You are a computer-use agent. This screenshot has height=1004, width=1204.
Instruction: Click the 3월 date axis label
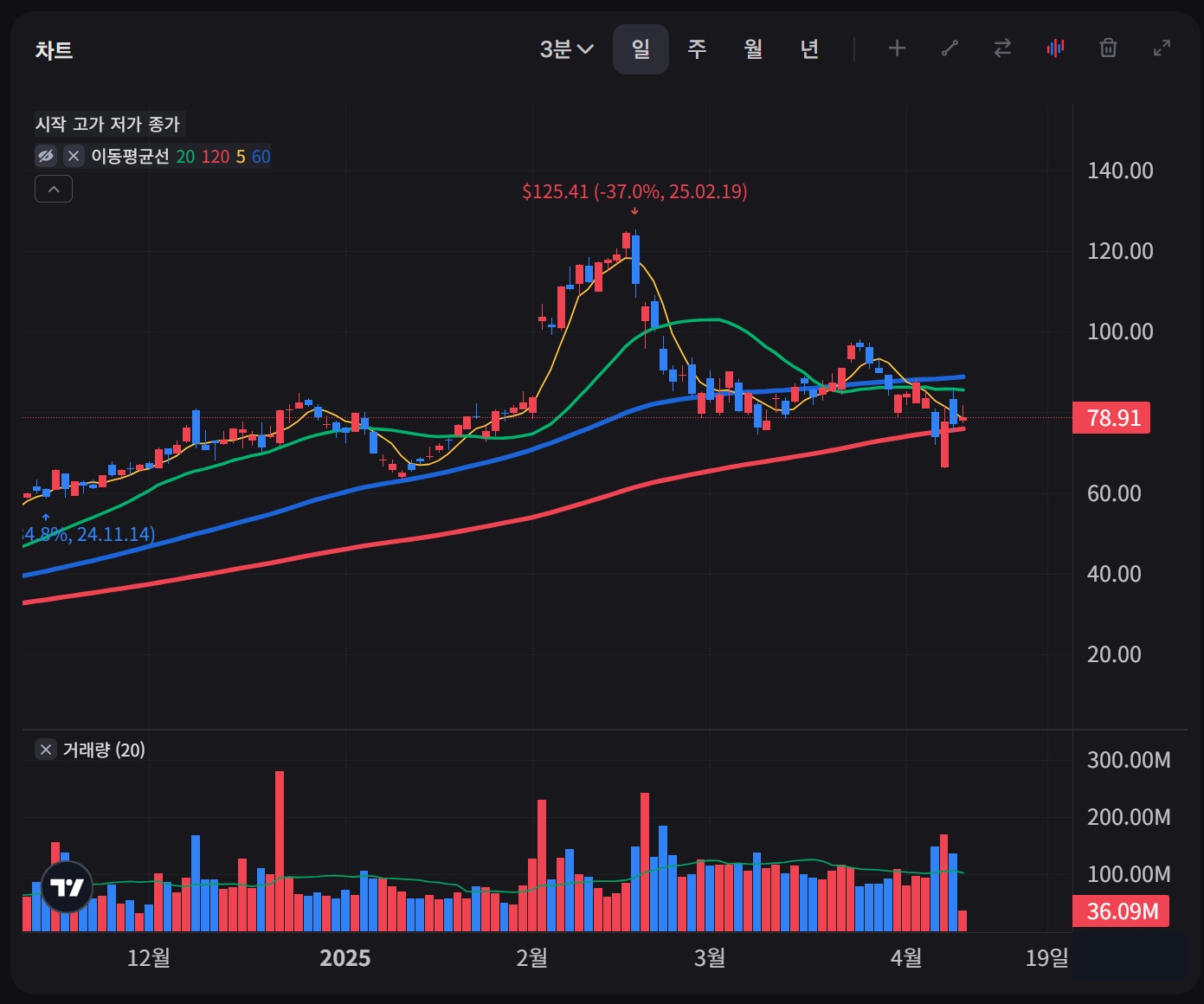(710, 958)
